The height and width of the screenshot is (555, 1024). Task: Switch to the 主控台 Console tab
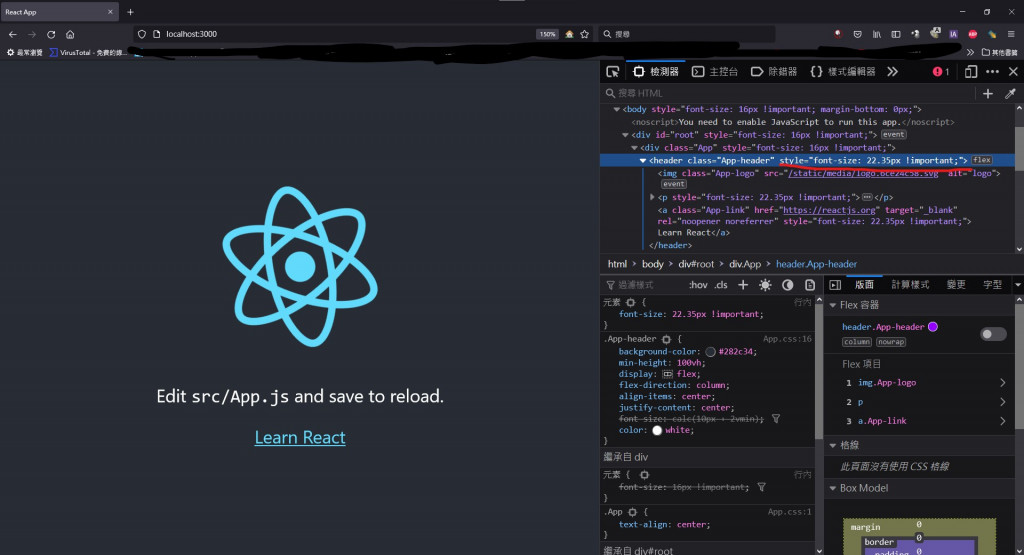click(714, 72)
